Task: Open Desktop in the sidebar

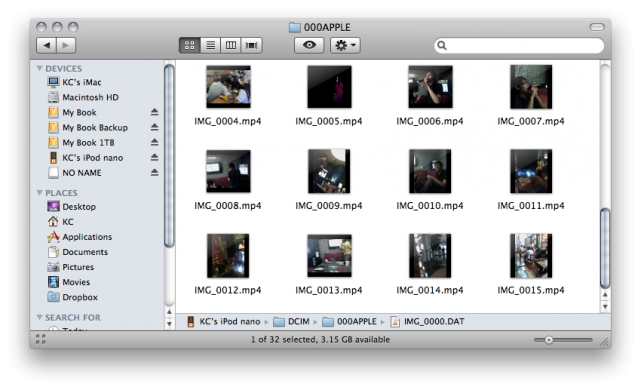Action: coord(79,206)
